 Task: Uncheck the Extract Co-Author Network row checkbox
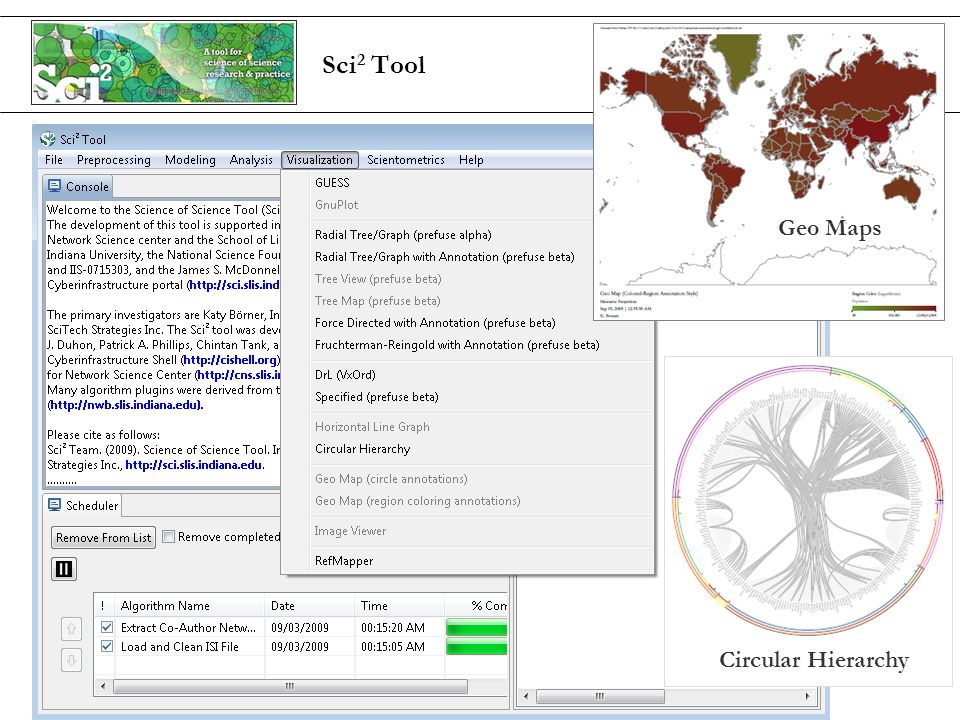pyautogui.click(x=107, y=627)
